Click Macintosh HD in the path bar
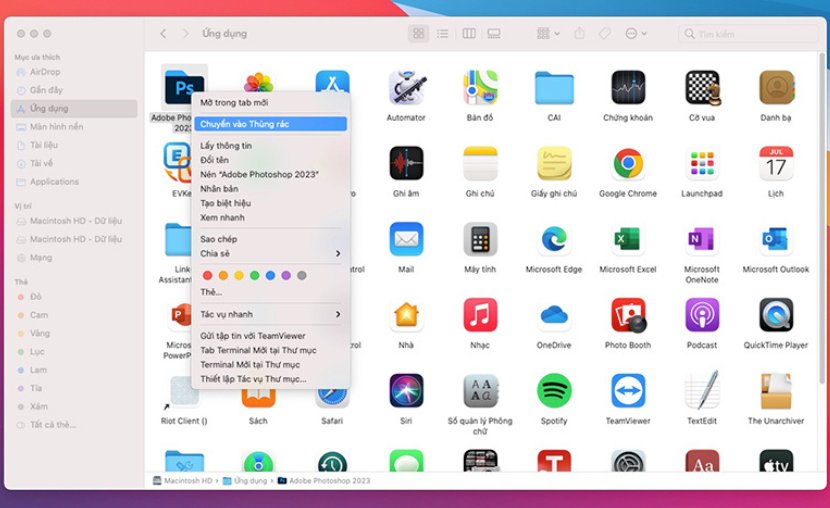This screenshot has height=508, width=830. [183, 480]
